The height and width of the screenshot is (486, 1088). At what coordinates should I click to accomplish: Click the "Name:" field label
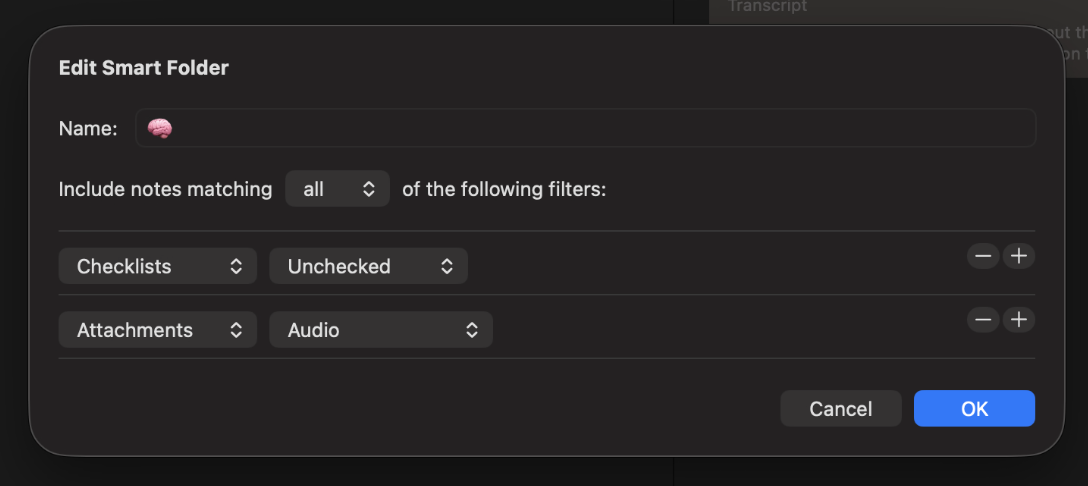tap(88, 129)
